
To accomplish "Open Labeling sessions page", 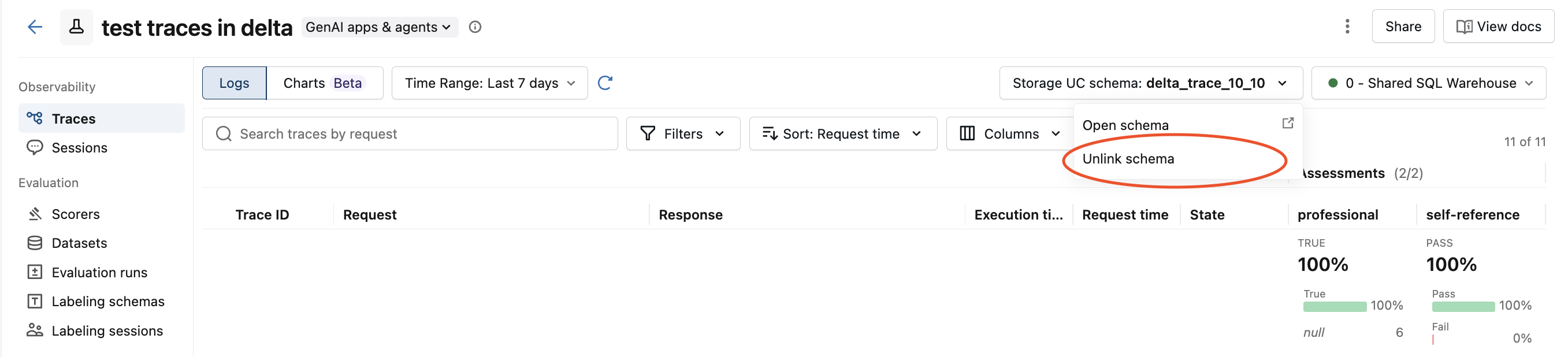I will [x=107, y=331].
